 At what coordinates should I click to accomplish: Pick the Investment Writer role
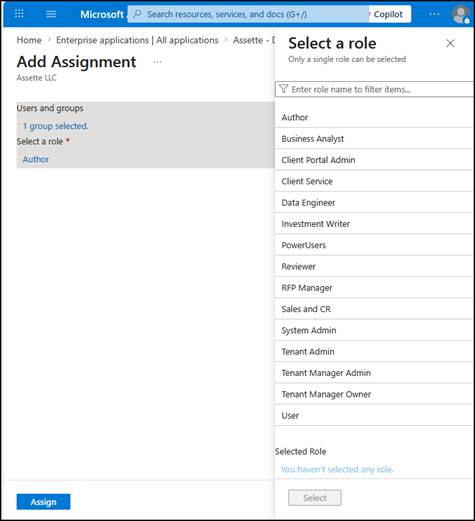click(374, 224)
